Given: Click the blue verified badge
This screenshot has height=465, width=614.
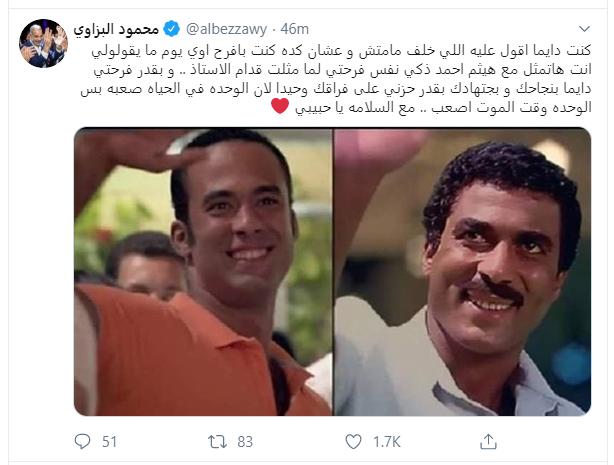Looking at the screenshot, I should tap(171, 29).
